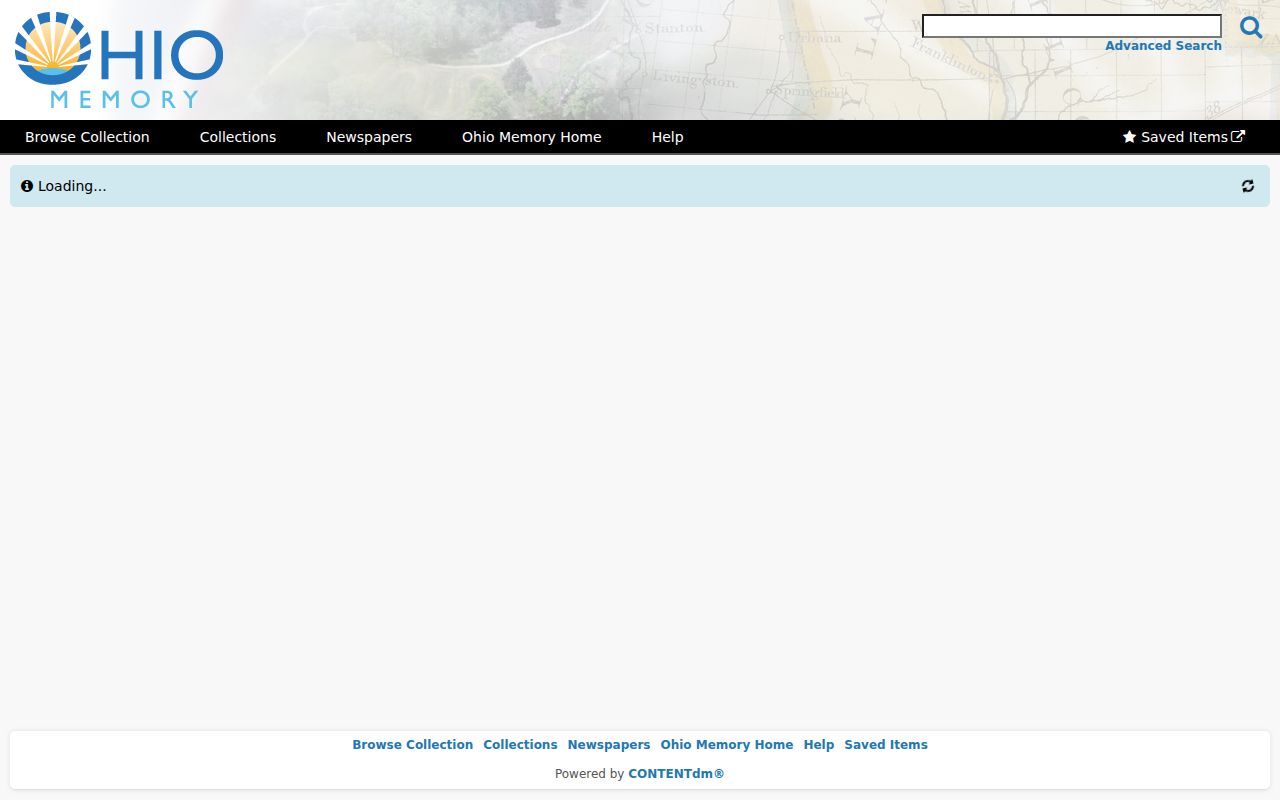Open Ohio Memory Home in the black navigation bar
This screenshot has height=800, width=1280.
(532, 137)
